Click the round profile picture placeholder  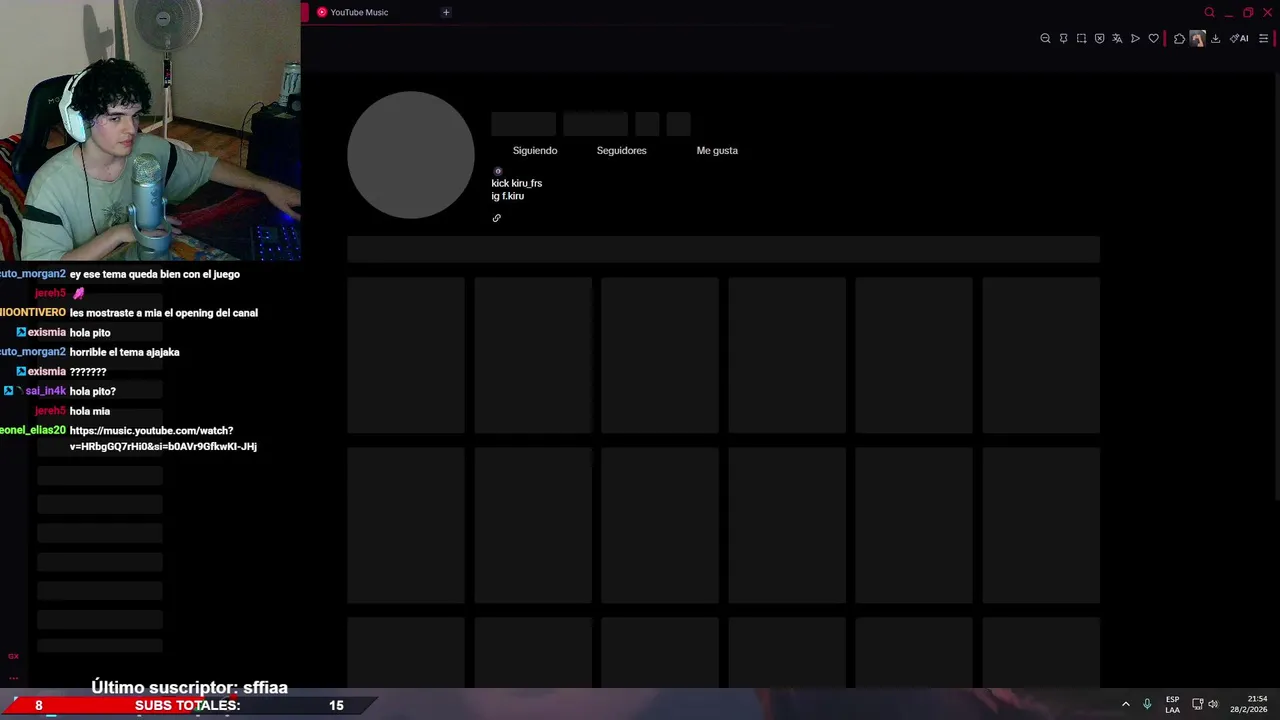411,155
